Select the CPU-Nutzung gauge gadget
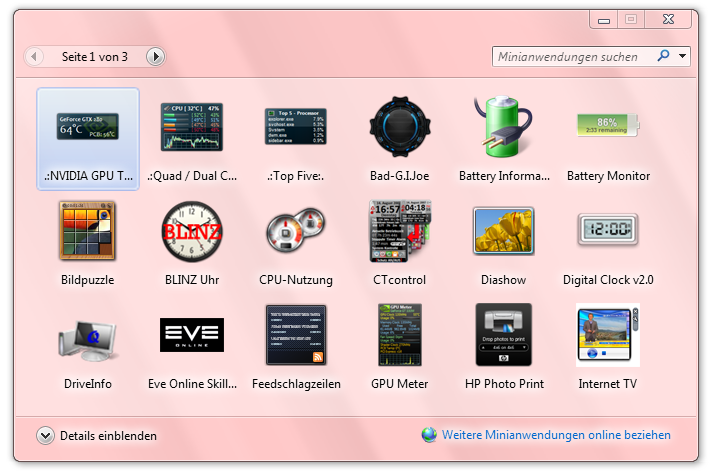Image resolution: width=713 pixels, height=473 pixels. pyautogui.click(x=296, y=231)
